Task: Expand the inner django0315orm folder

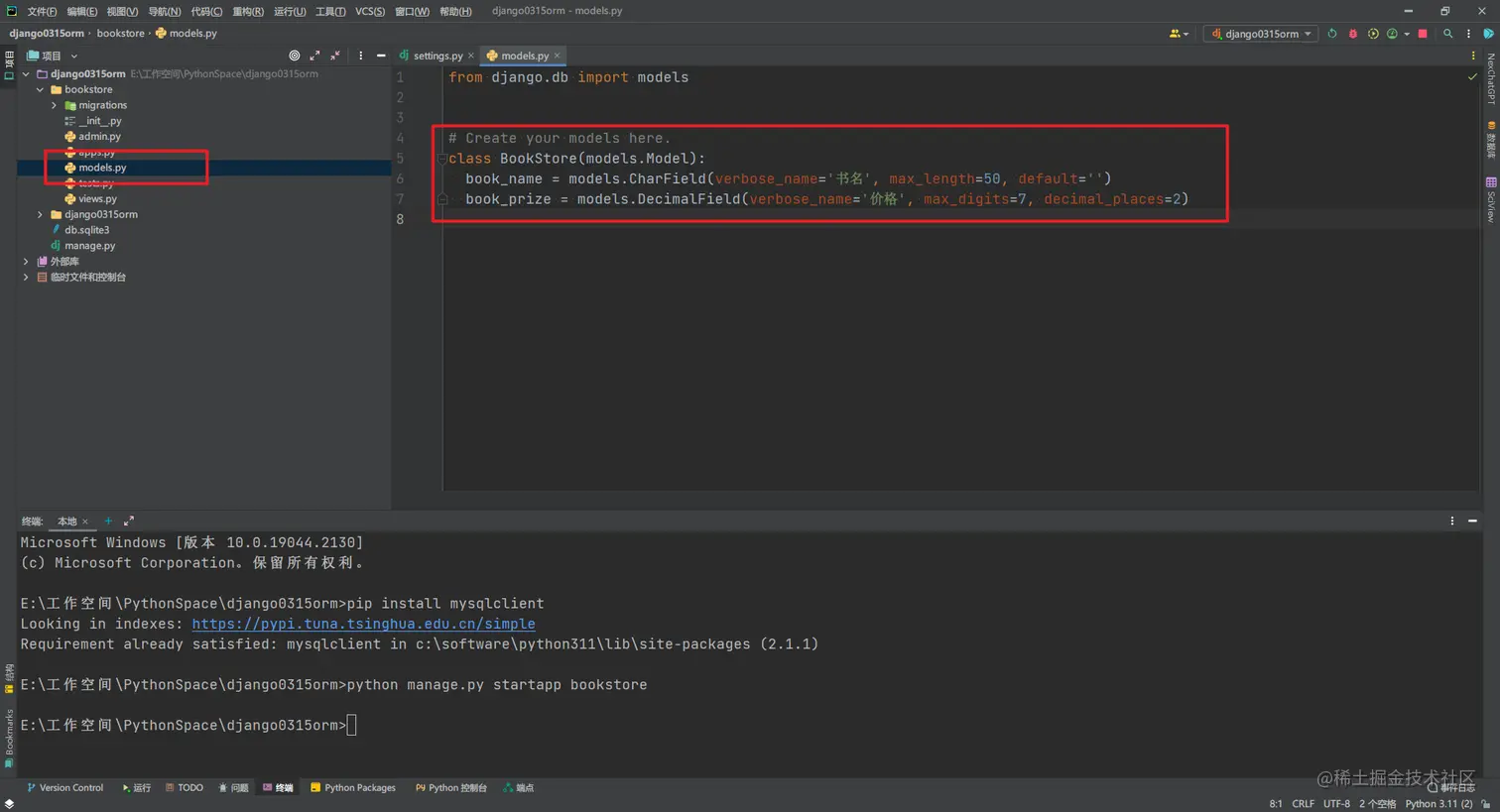Action: point(40,214)
